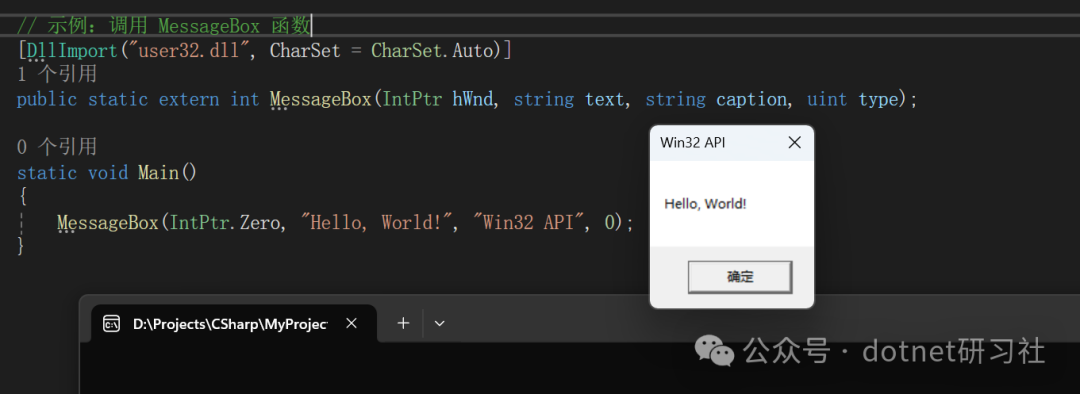The width and height of the screenshot is (1080, 394).
Task: Open a new terminal tab with plus
Action: pos(404,323)
